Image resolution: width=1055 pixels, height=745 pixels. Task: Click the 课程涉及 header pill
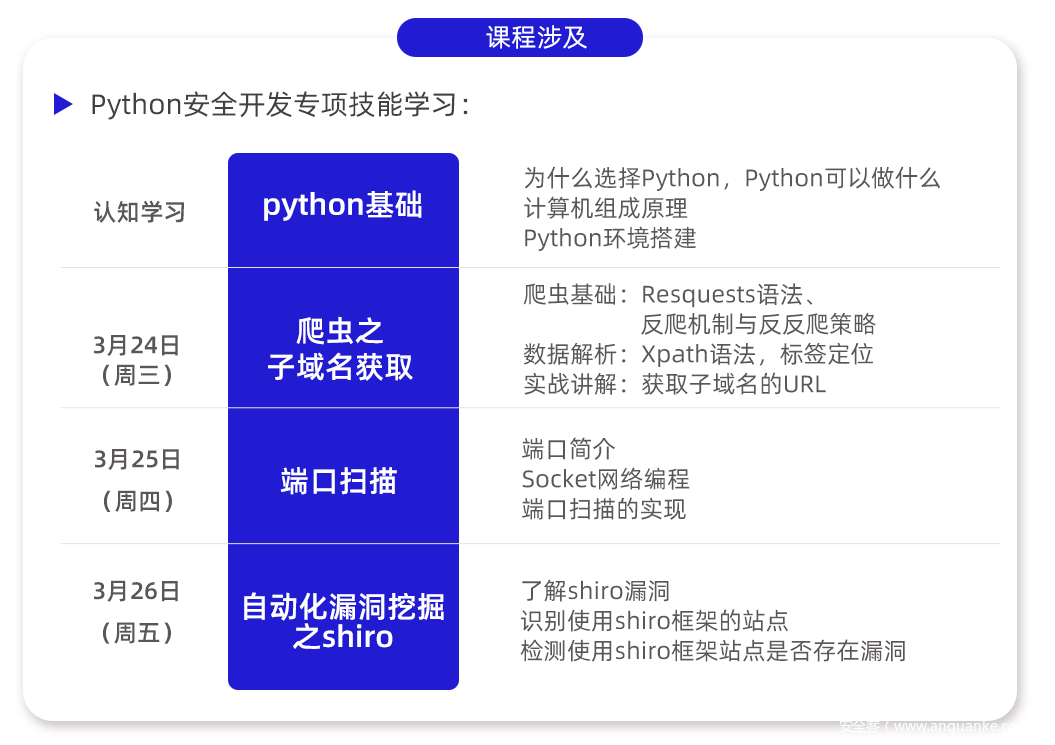click(519, 38)
